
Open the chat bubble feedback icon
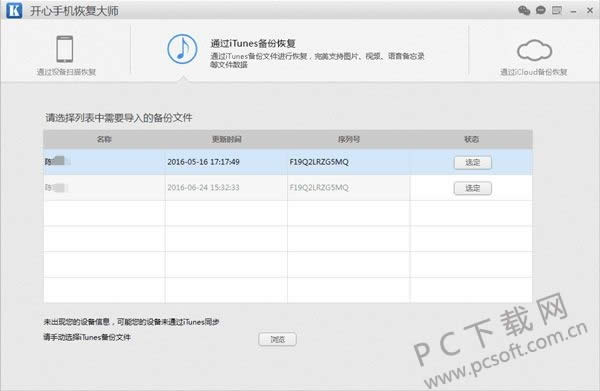coord(541,10)
